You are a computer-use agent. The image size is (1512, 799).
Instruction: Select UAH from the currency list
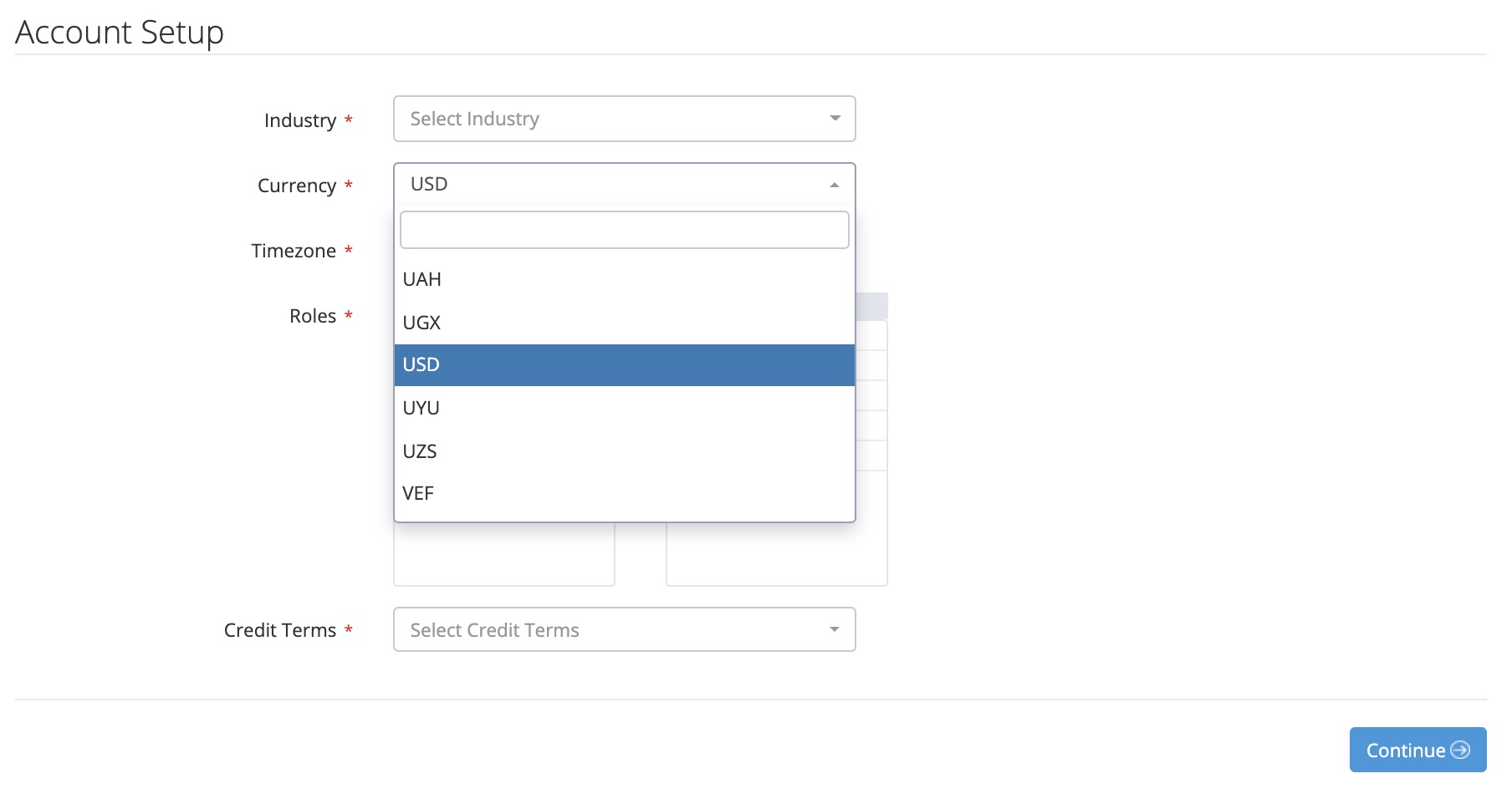[x=422, y=279]
